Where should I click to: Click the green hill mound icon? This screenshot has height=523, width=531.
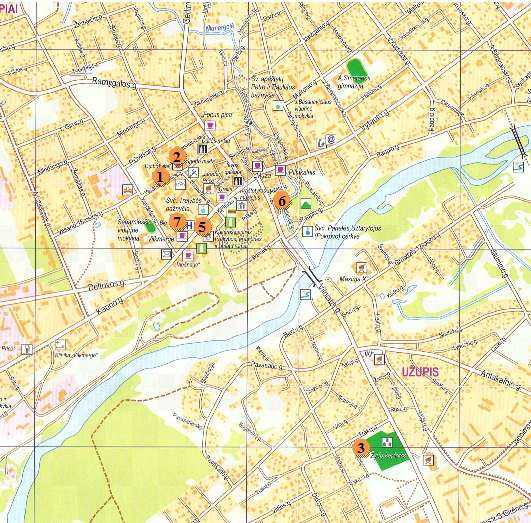306,204
